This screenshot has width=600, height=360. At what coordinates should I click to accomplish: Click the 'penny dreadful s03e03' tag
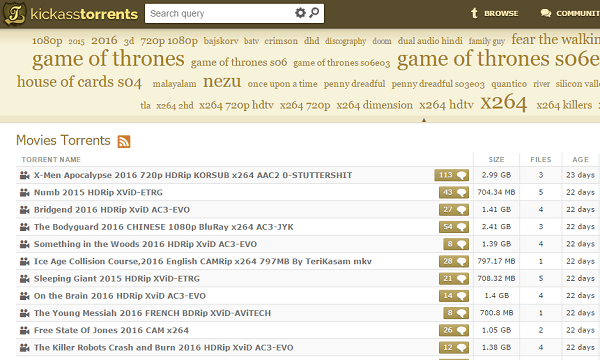438,84
